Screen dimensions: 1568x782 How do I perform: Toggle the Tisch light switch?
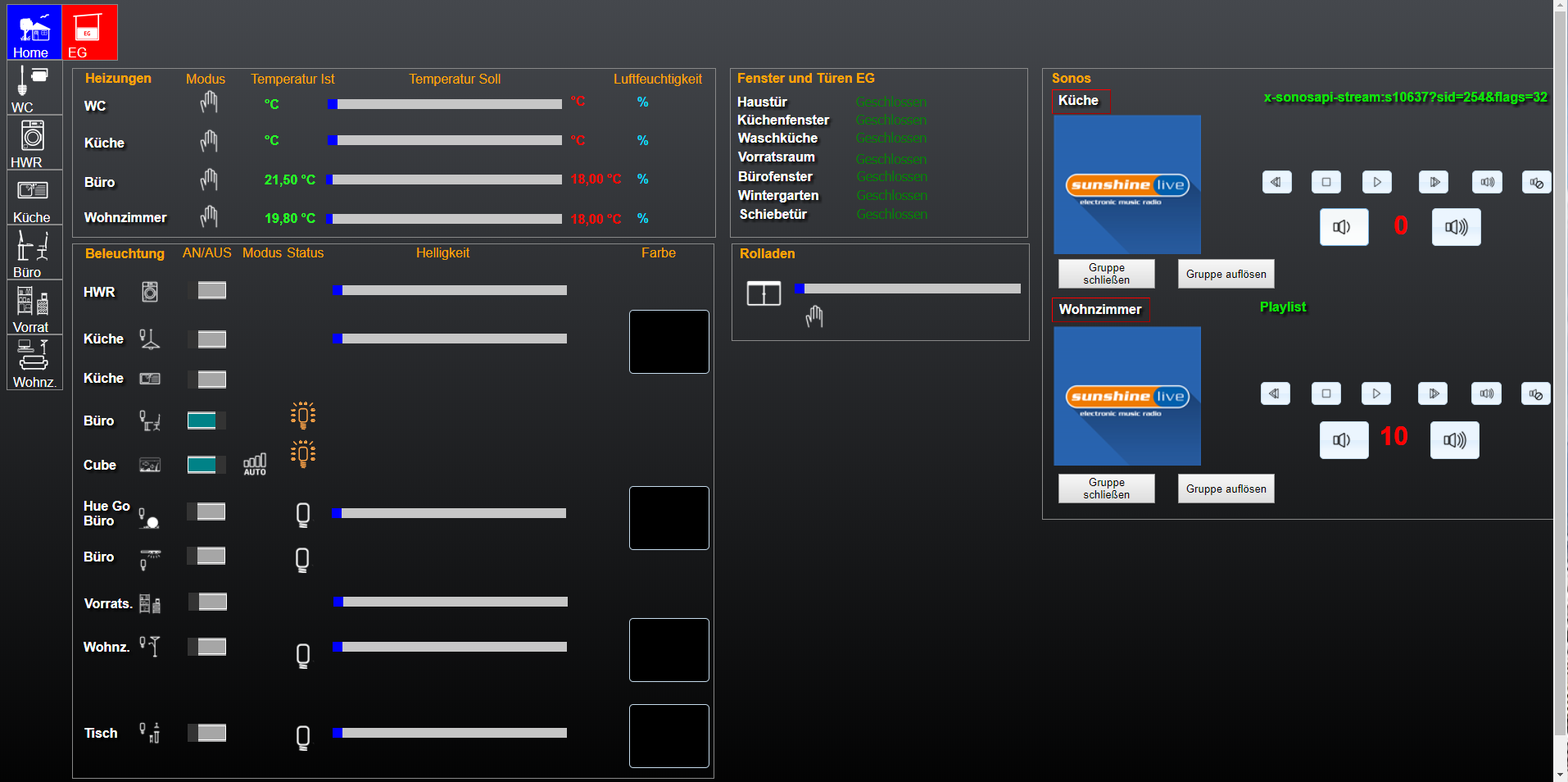click(207, 733)
